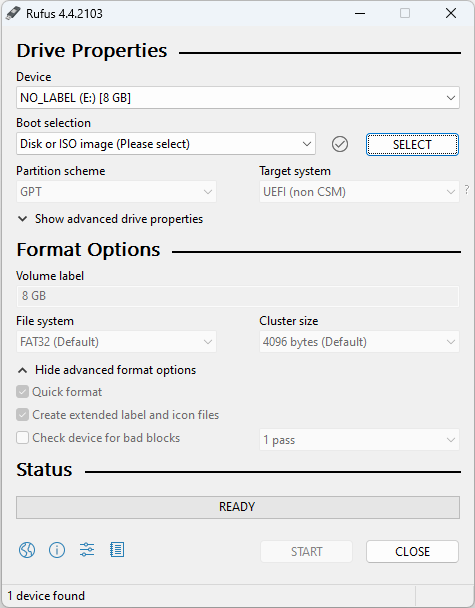Image resolution: width=475 pixels, height=608 pixels.
Task: Click the target system help question mark
Action: click(467, 190)
